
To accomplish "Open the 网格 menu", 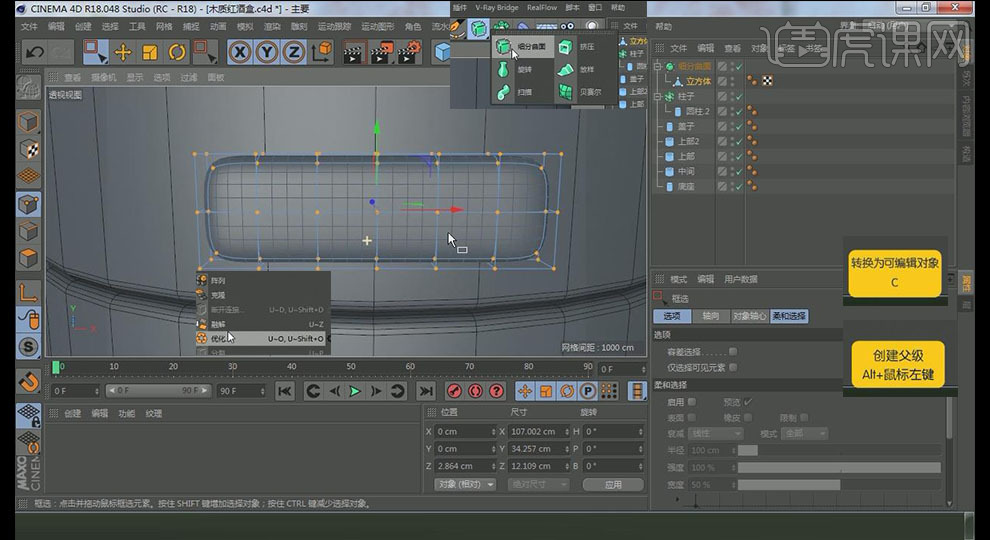I will 164,27.
